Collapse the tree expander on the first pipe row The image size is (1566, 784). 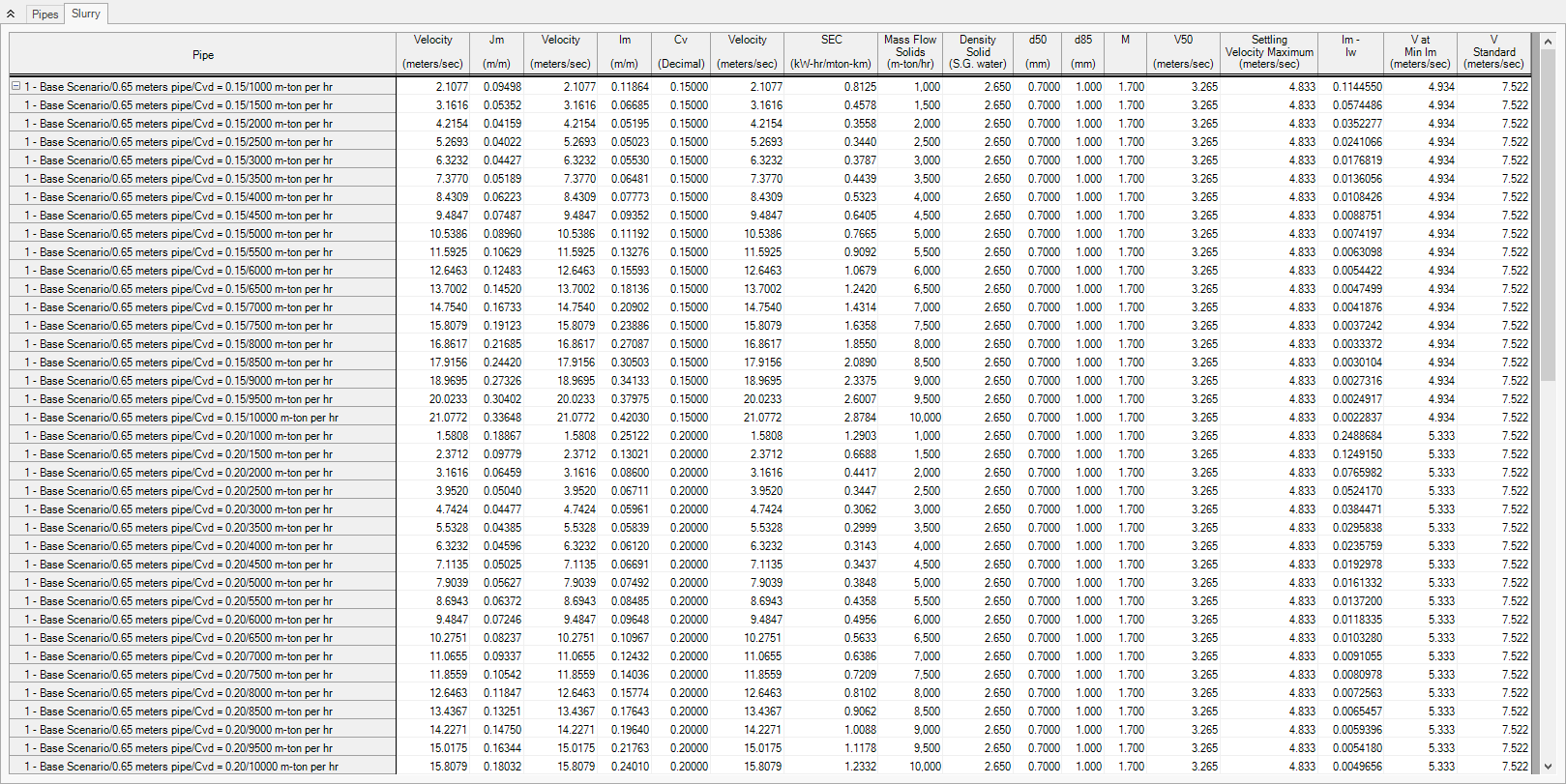click(16, 87)
